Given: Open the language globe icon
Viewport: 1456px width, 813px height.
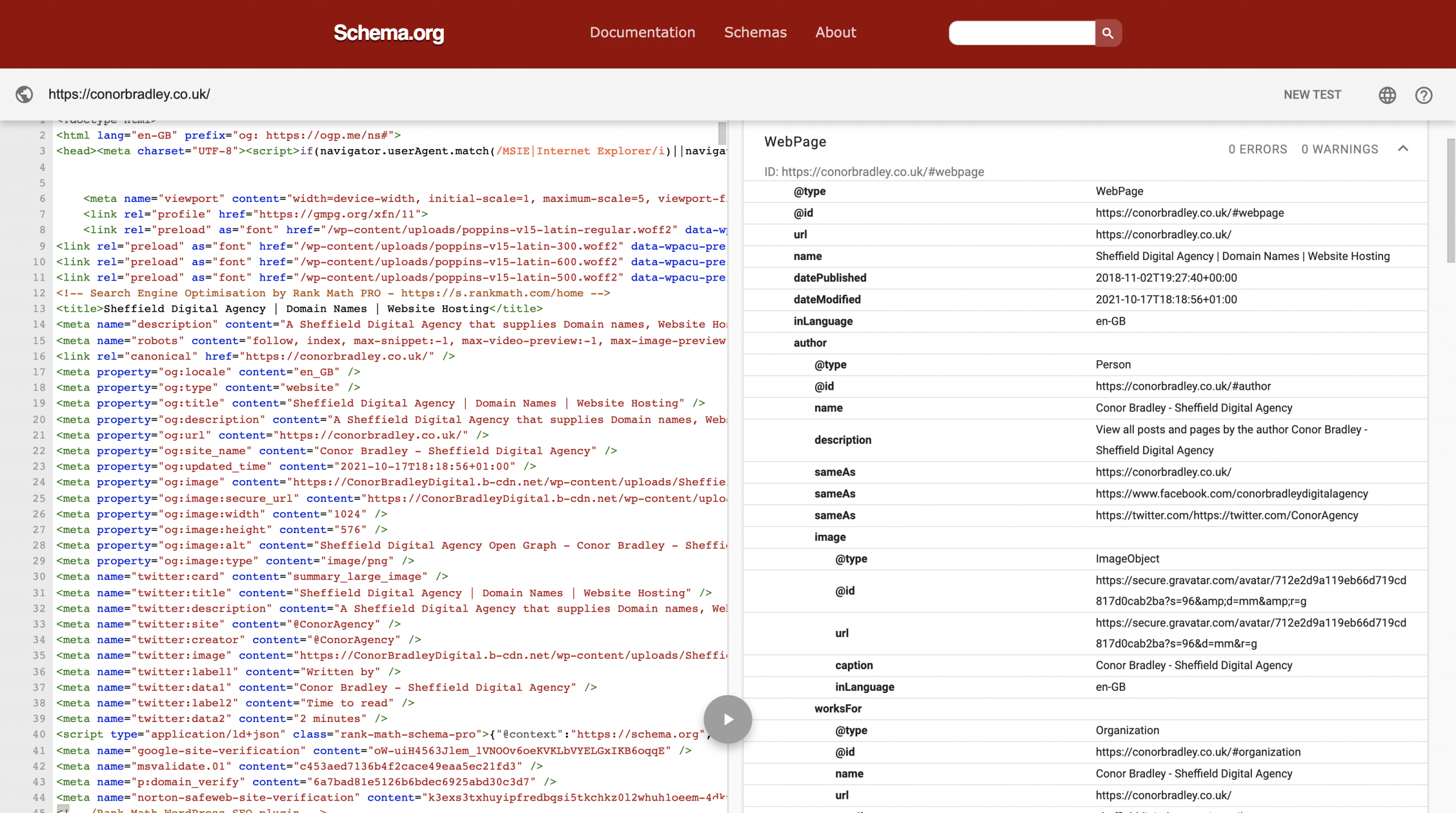Looking at the screenshot, I should pos(1387,95).
